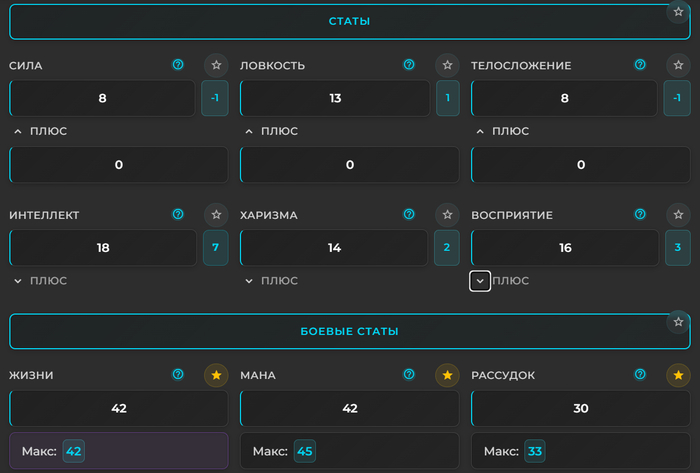Show help for Телосложение stat
Screen dimensions: 700x473
click(x=640, y=65)
